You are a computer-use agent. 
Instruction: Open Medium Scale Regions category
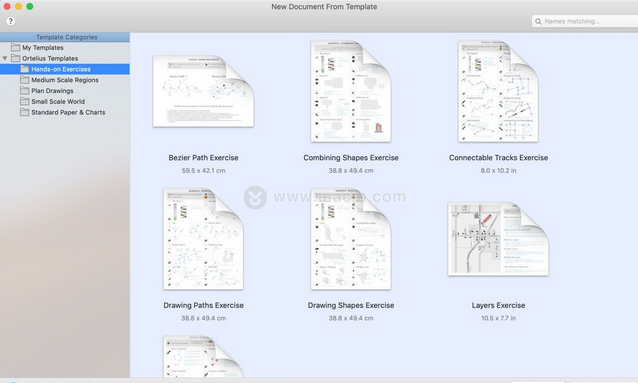click(x=65, y=80)
